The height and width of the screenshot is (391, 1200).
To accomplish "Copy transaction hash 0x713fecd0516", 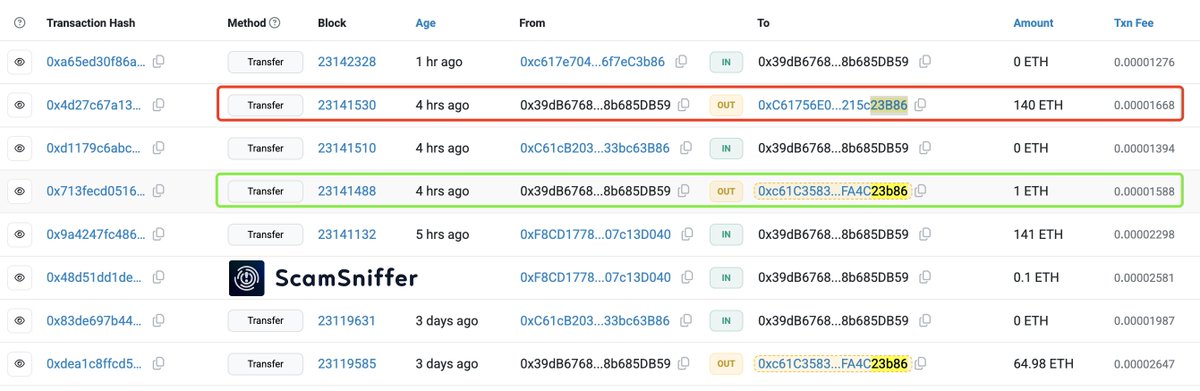I will point(158,191).
